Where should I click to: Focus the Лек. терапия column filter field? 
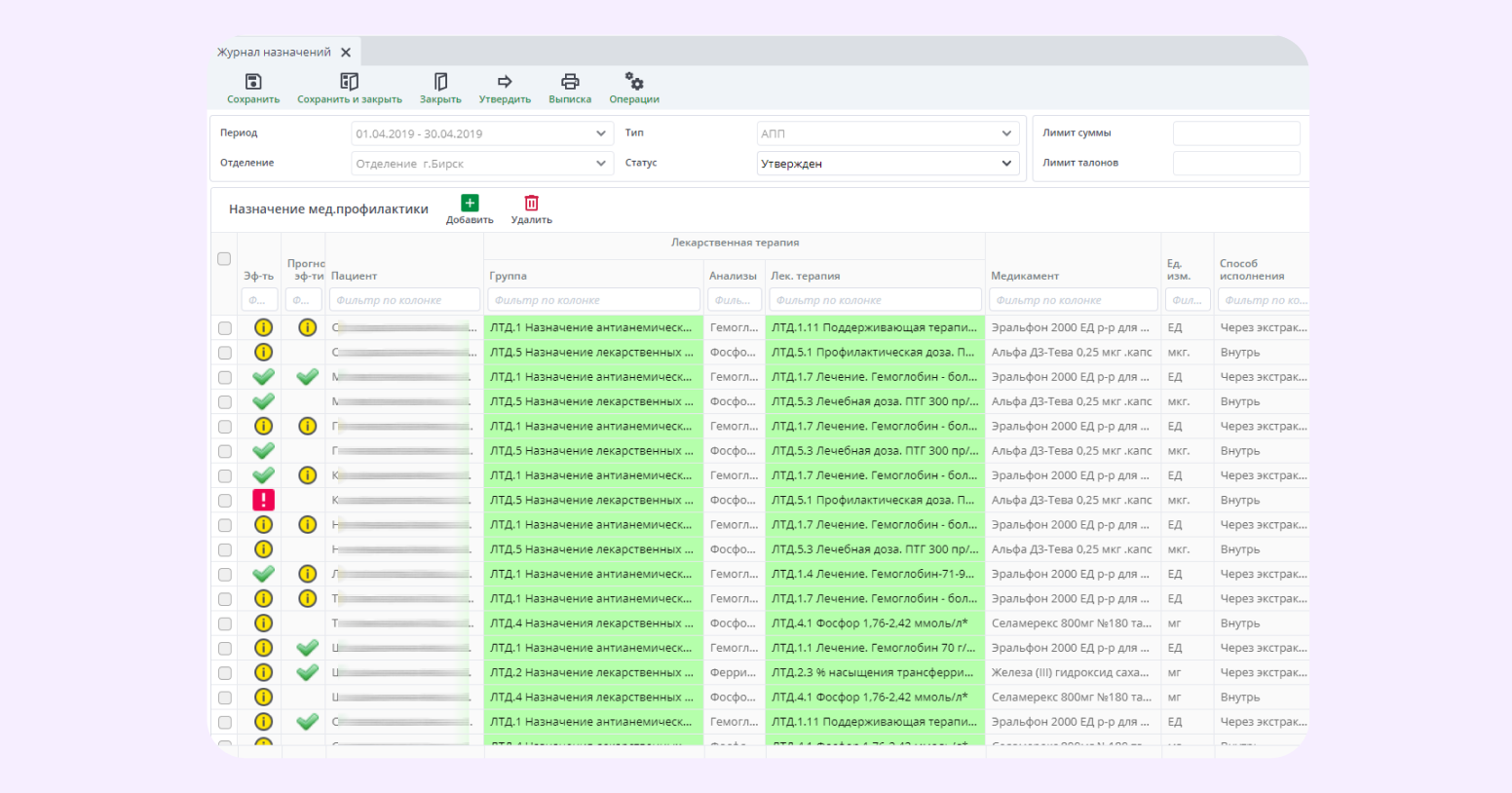click(875, 300)
